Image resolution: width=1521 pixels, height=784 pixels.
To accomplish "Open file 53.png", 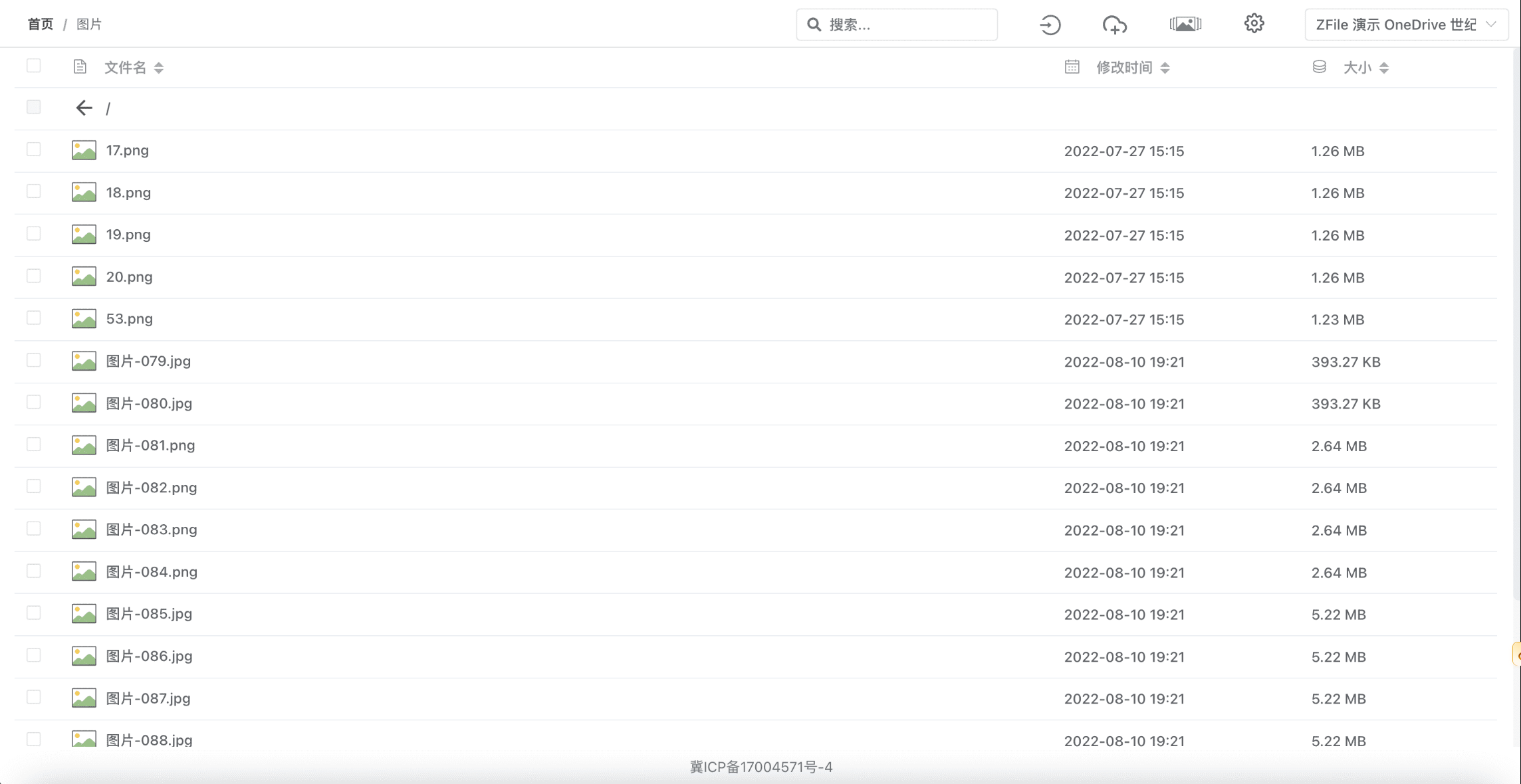I will pyautogui.click(x=130, y=319).
